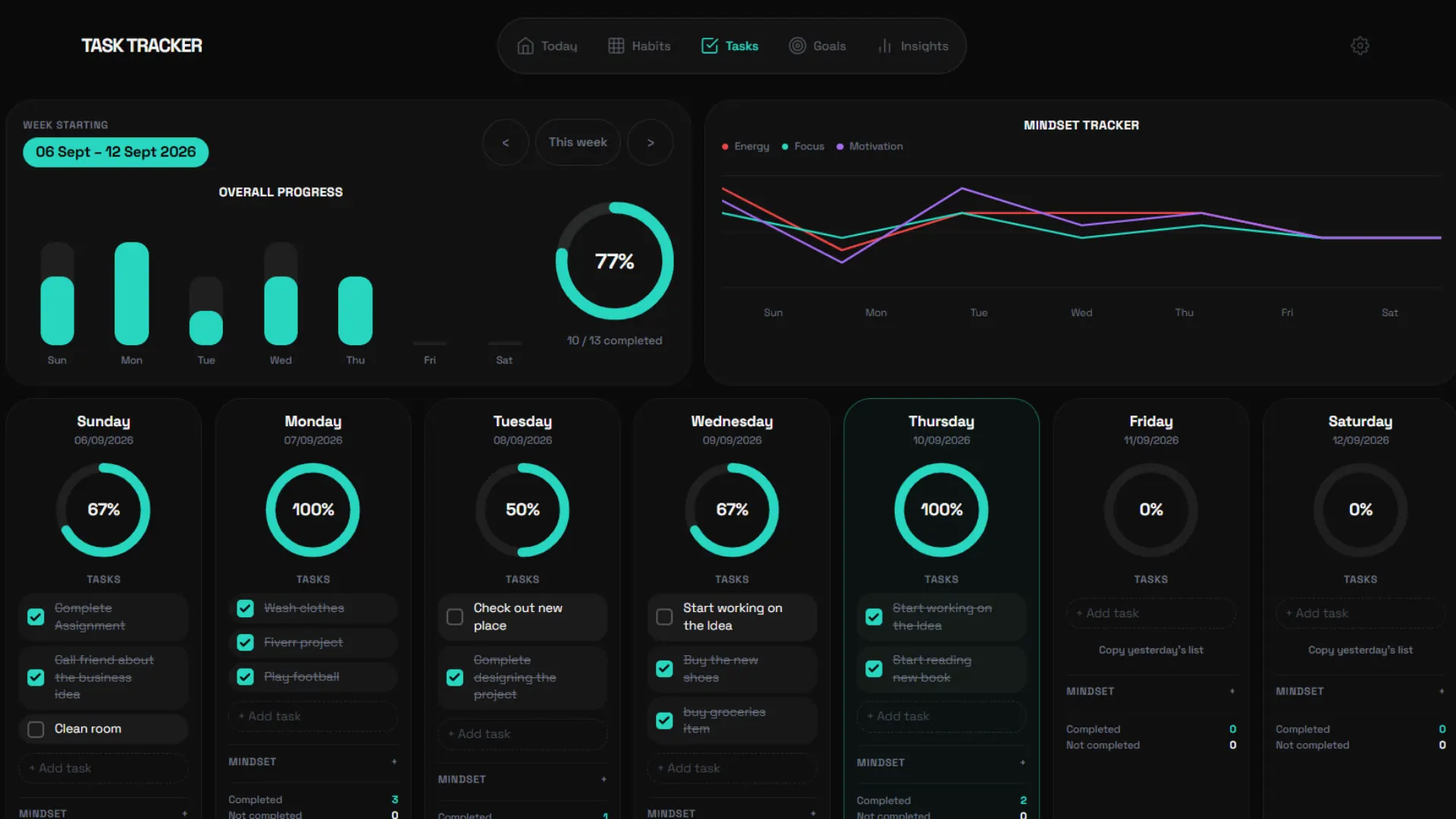
Task: Uncheck the Fiverr project task
Action: pyautogui.click(x=245, y=642)
